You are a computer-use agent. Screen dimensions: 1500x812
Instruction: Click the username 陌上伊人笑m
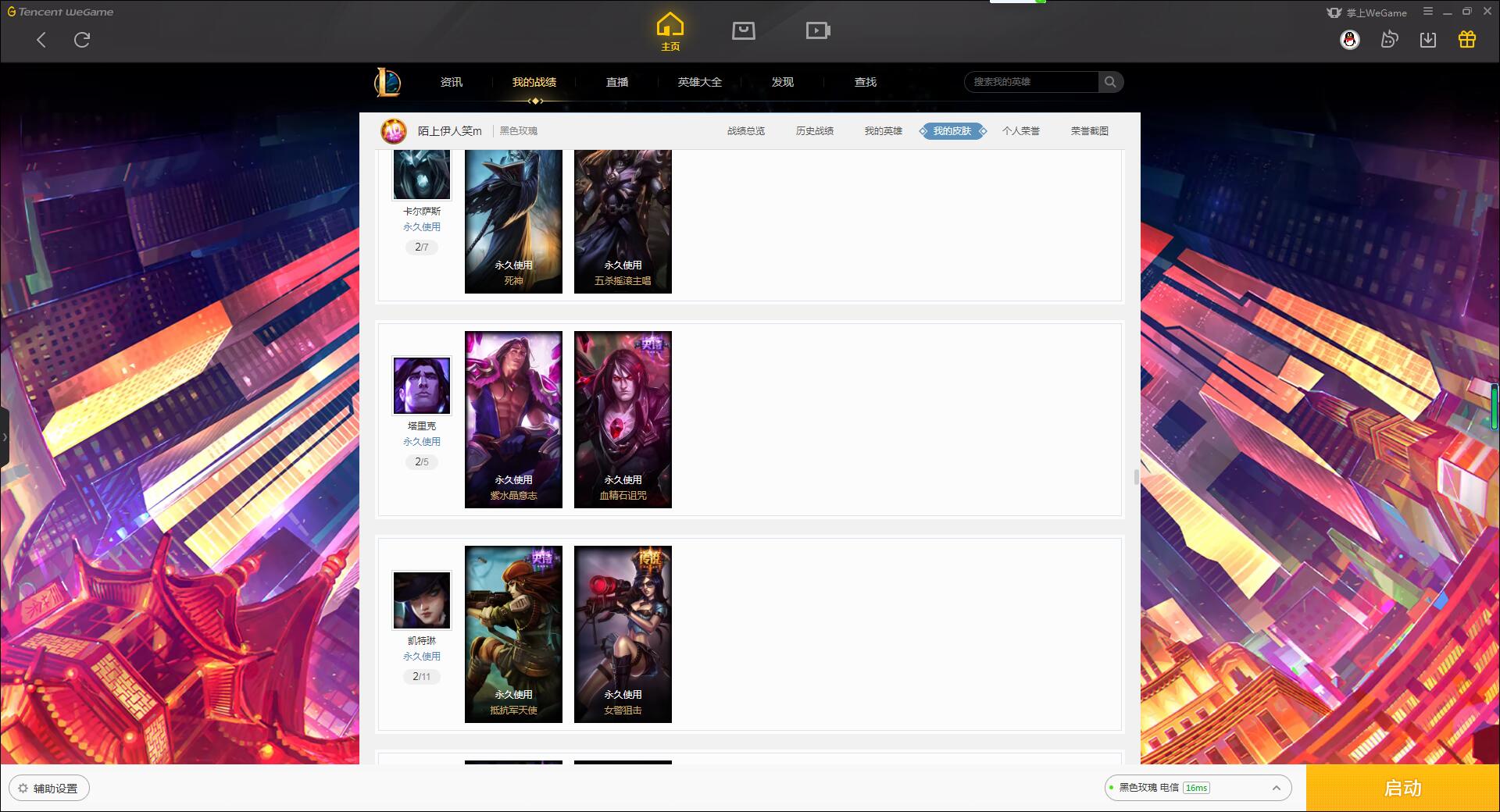[x=450, y=131]
